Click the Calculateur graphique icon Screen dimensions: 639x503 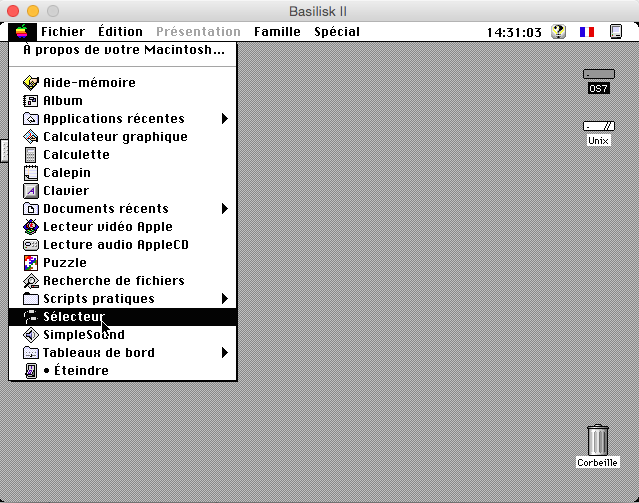(31, 137)
